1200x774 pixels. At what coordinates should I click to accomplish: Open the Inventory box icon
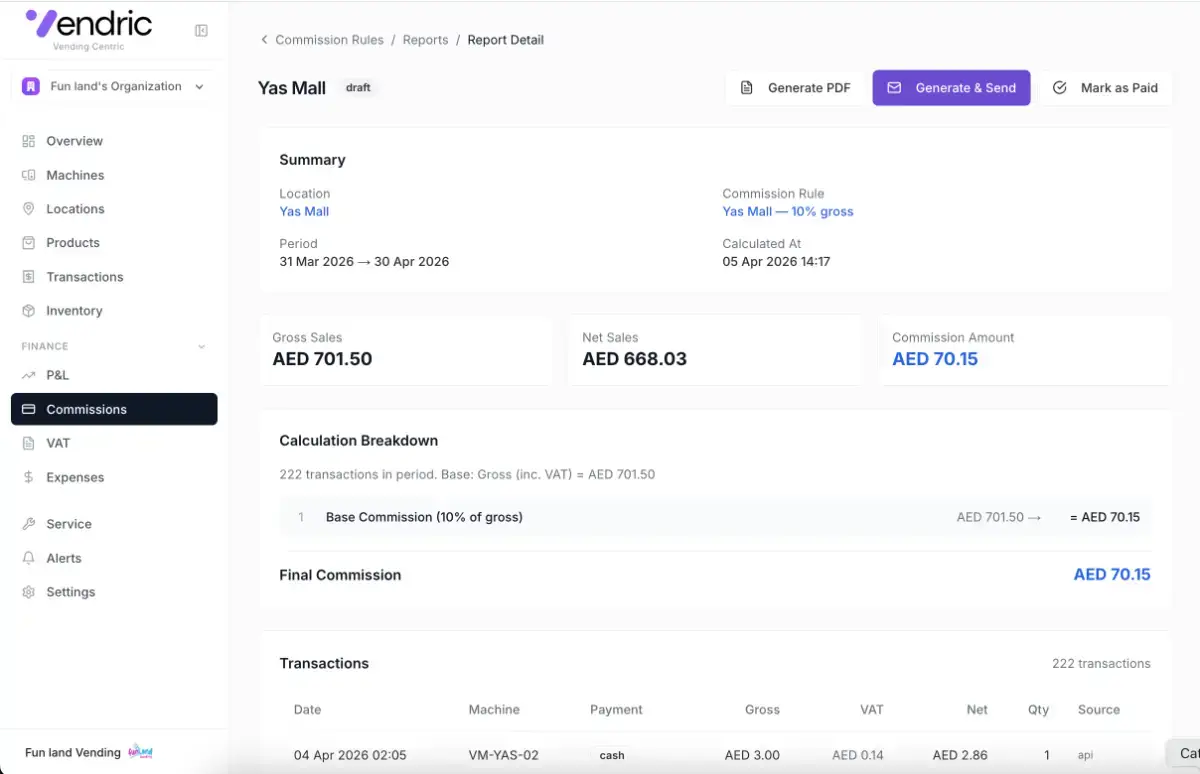[x=29, y=311]
